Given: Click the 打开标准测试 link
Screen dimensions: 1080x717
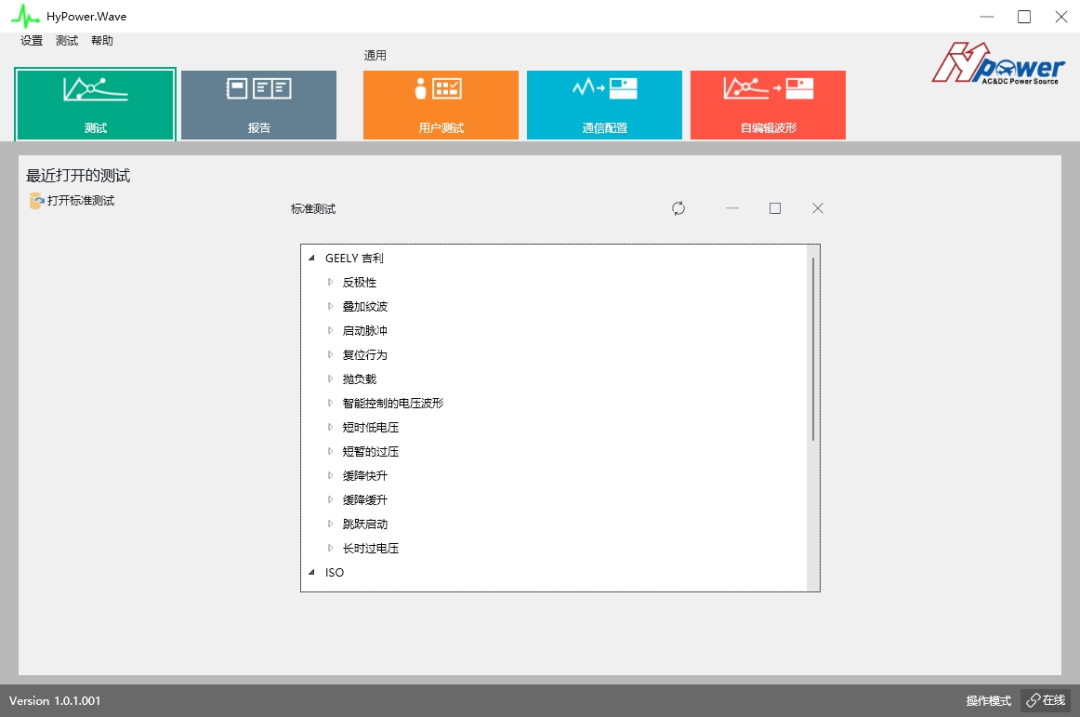Looking at the screenshot, I should [x=81, y=200].
